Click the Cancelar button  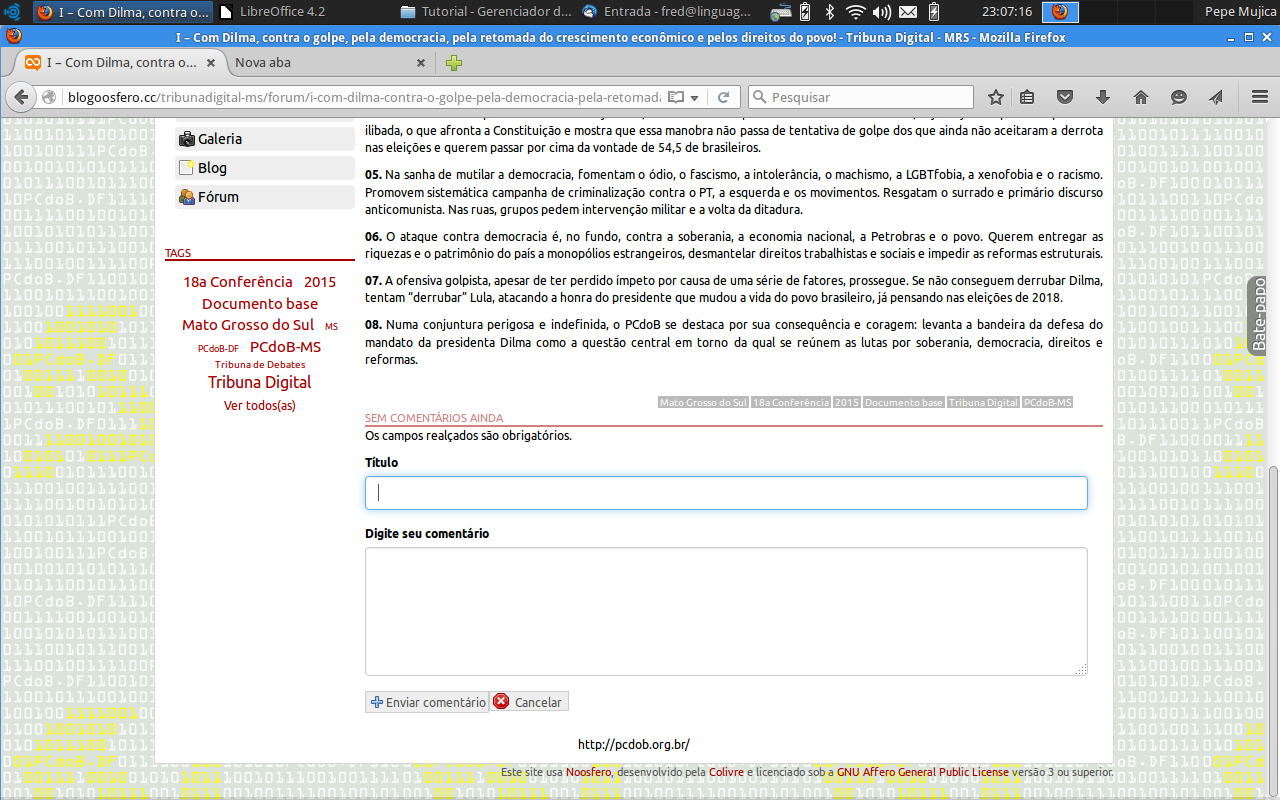click(x=529, y=702)
